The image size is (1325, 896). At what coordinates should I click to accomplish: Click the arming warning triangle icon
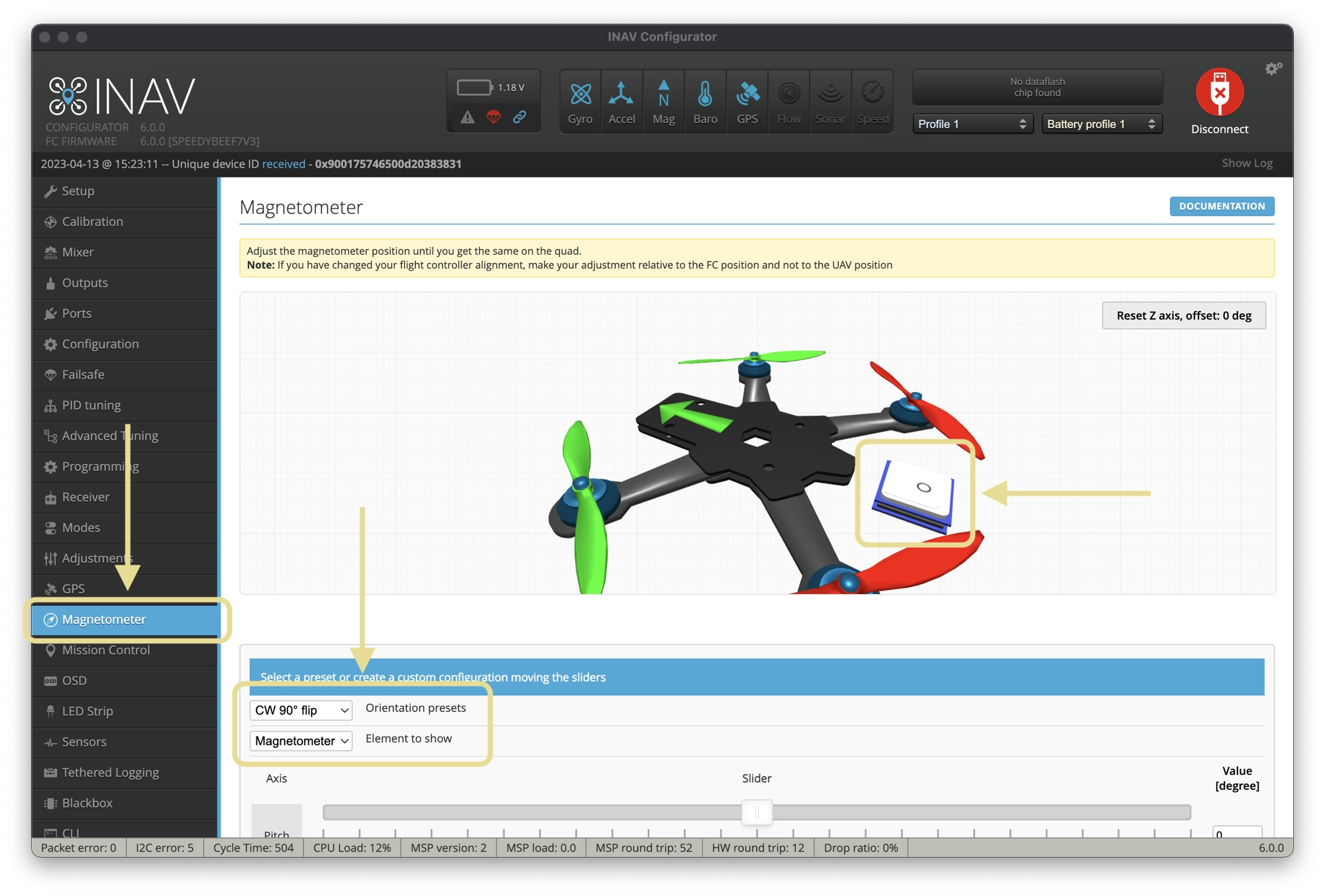click(x=468, y=117)
